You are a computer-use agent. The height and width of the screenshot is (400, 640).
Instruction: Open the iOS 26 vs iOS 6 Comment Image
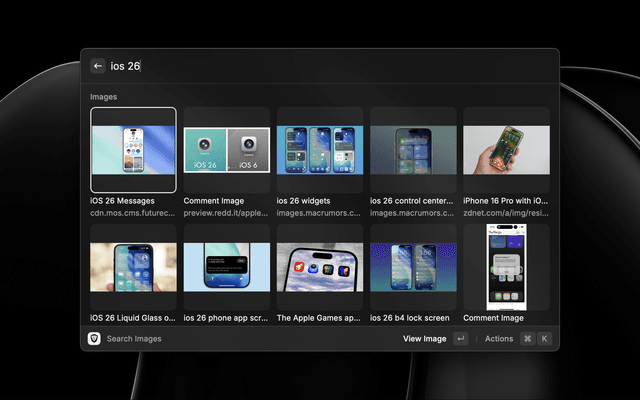coord(226,150)
